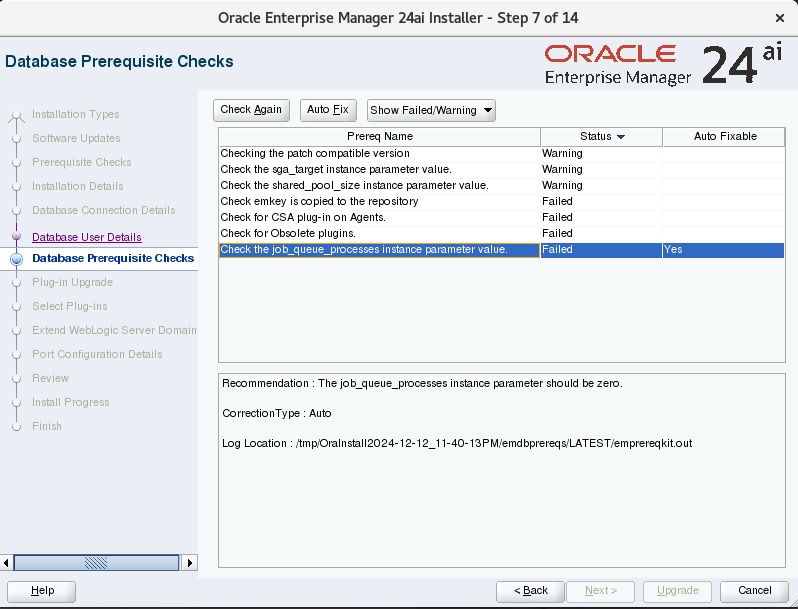Click the Installation Types step
This screenshot has width=798, height=609.
[x=75, y=114]
